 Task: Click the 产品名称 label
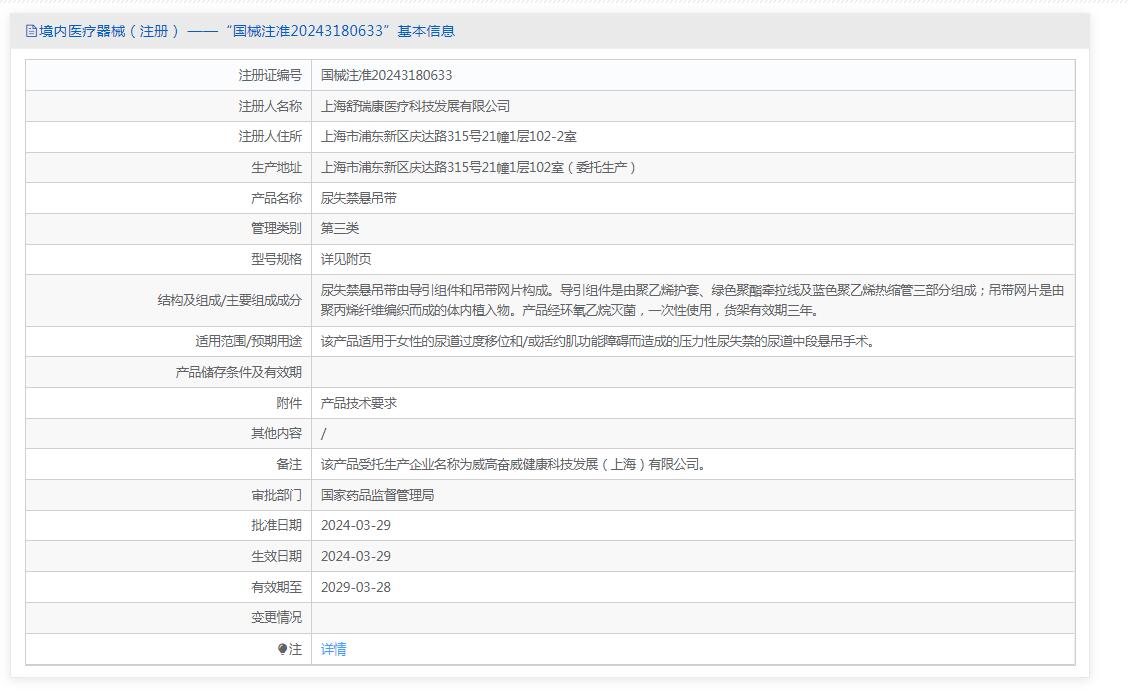[x=276, y=198]
